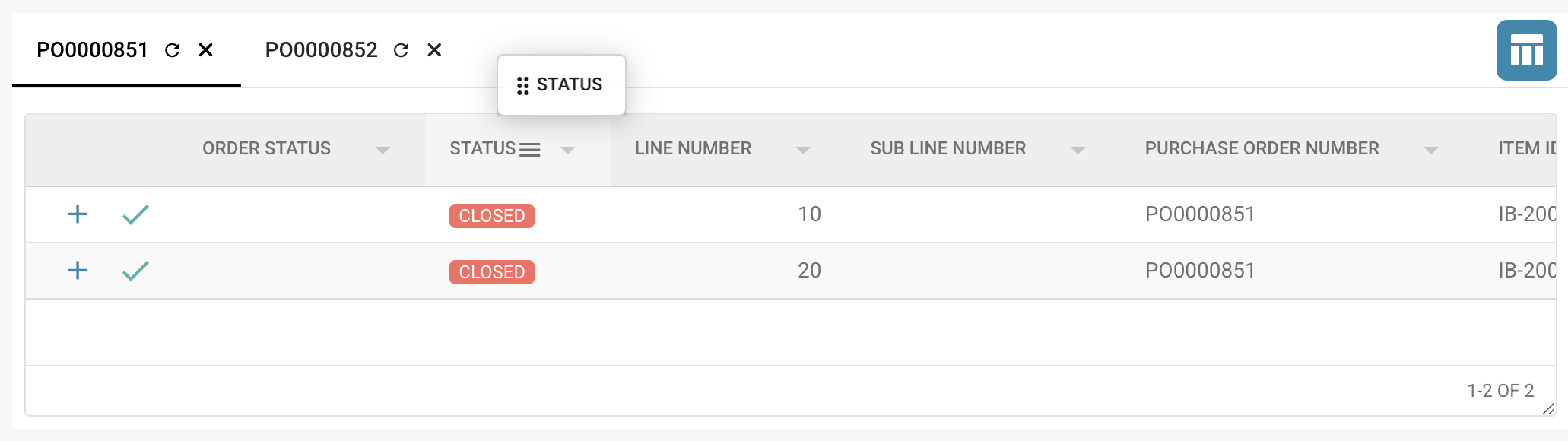Open the SUB LINE NUMBER column dropdown
The image size is (1568, 441).
tap(1078, 151)
